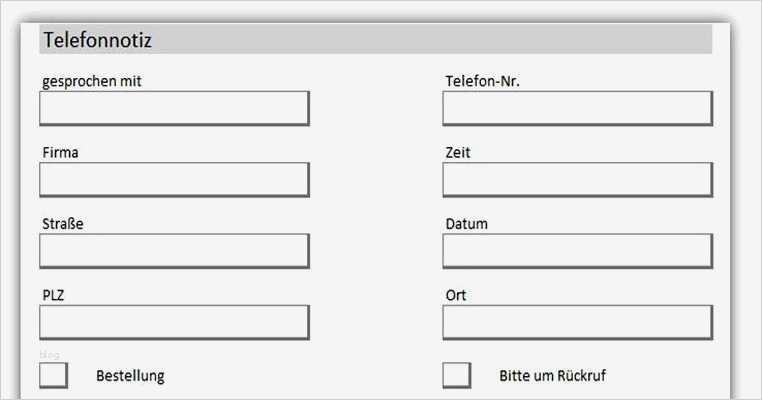762x400 pixels.
Task: Click the 'Ort' field label
Action: (456, 295)
